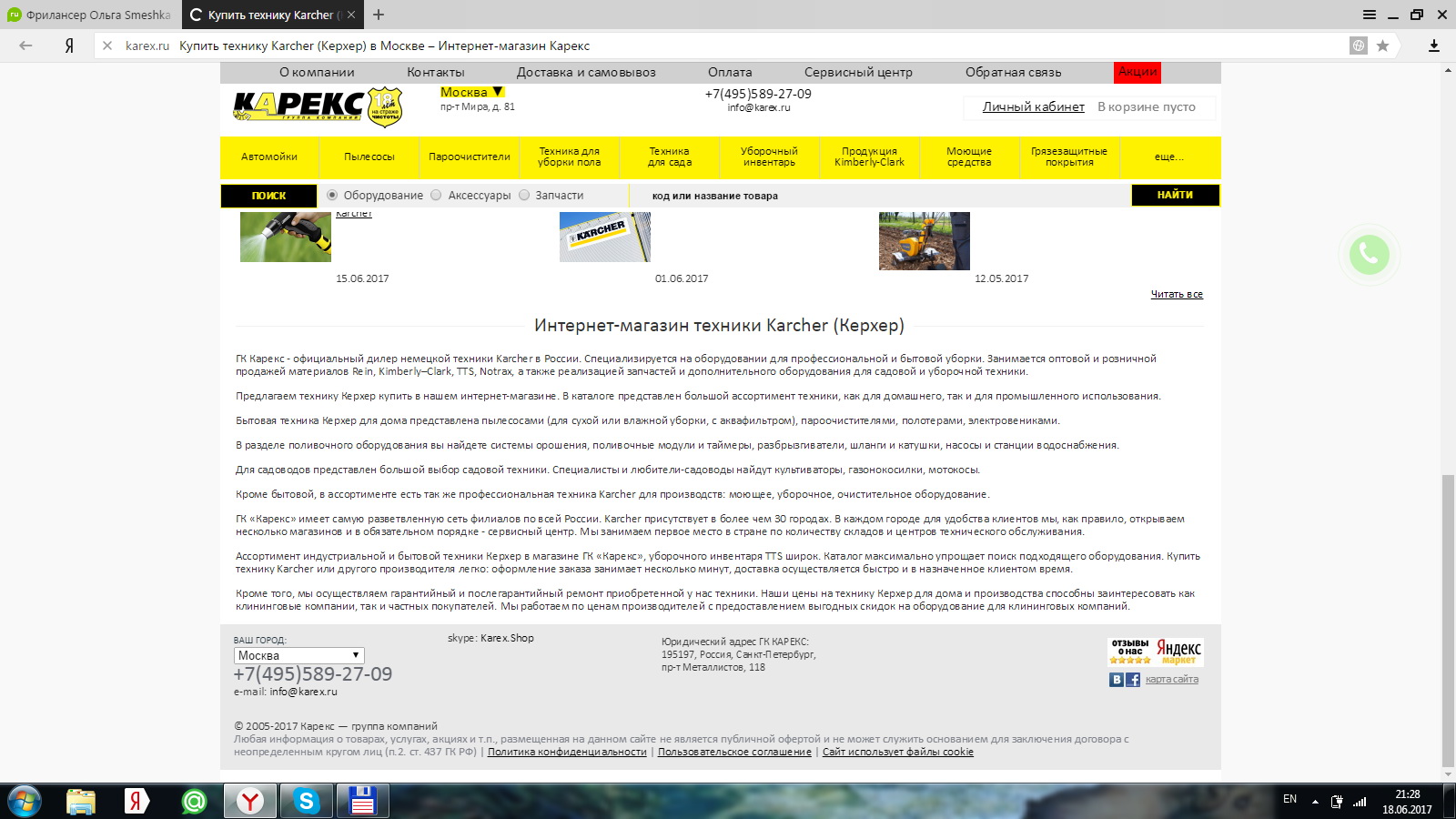
Task: Open the 'Пароочистители' category
Action: click(470, 157)
